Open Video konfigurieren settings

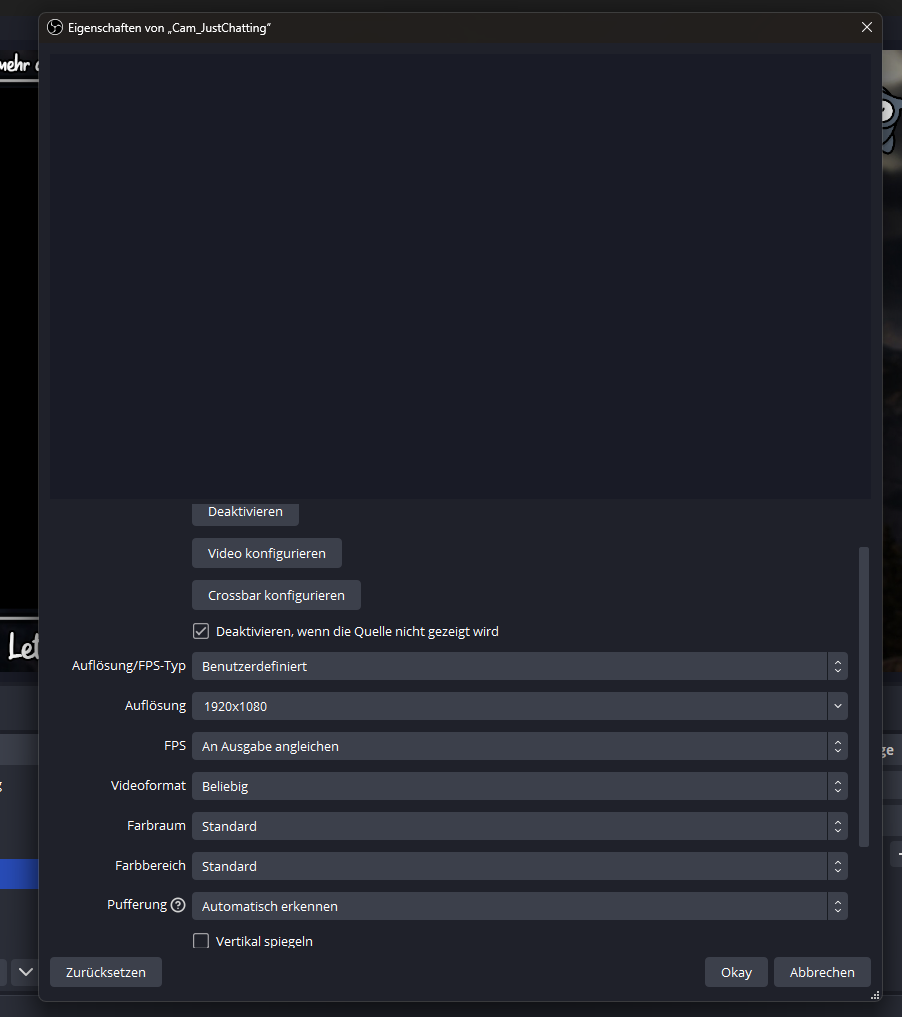tap(266, 553)
